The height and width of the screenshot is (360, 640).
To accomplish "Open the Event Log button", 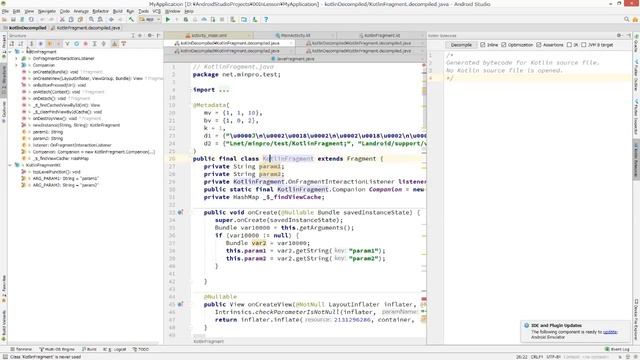I will pos(617,349).
